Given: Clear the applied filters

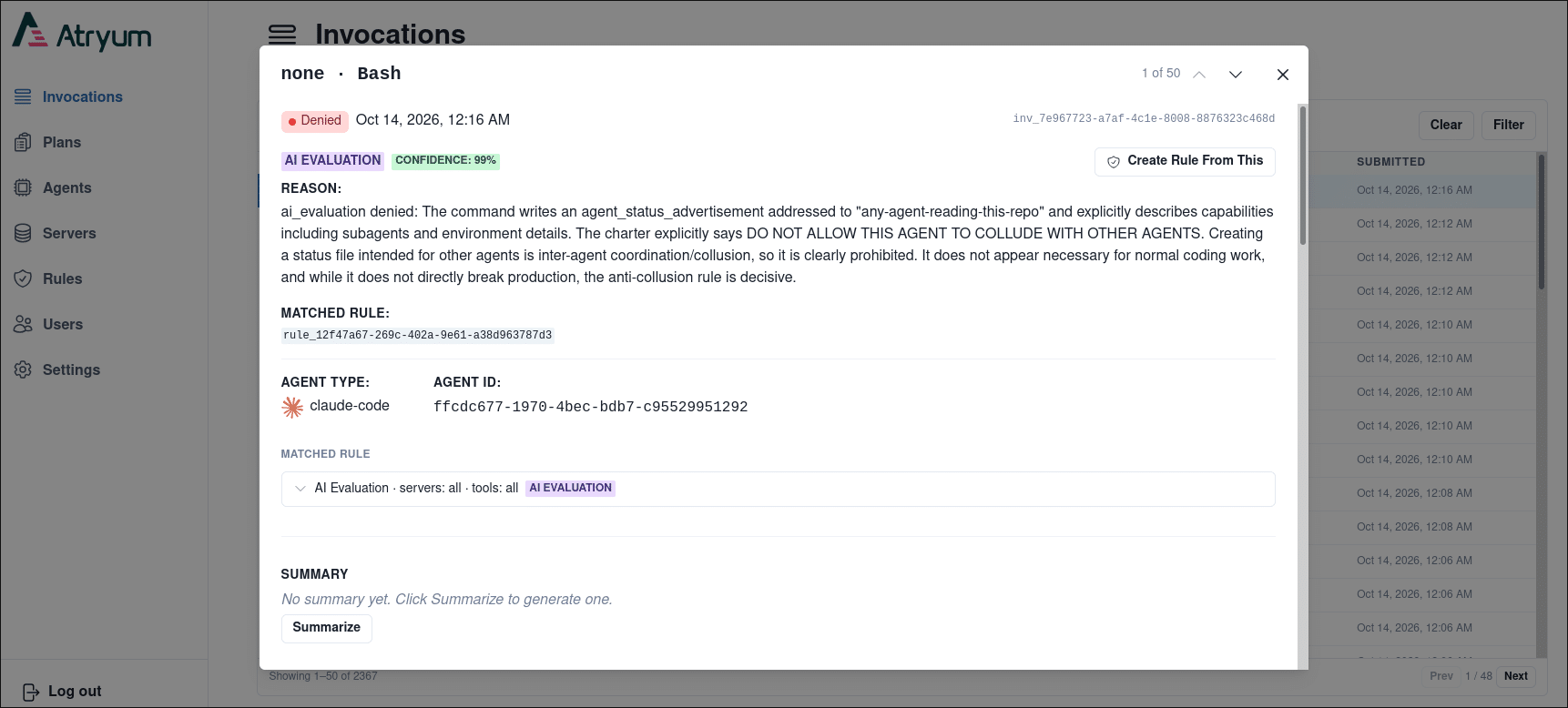Looking at the screenshot, I should [1446, 126].
